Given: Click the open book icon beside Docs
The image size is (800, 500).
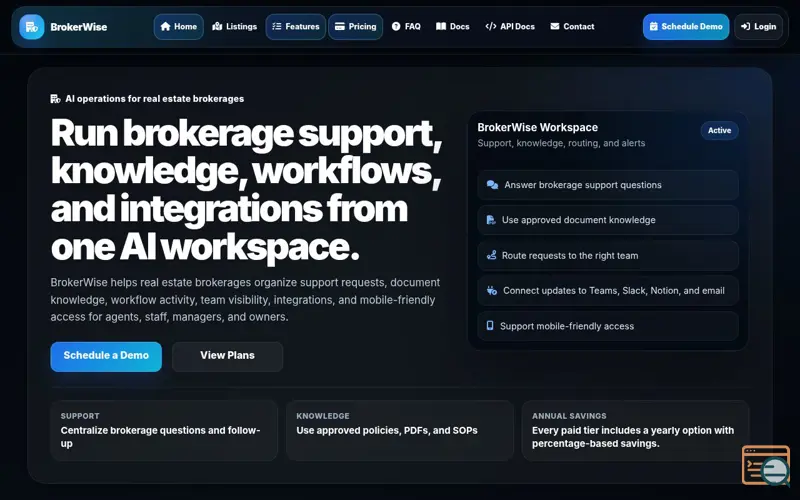Looking at the screenshot, I should tap(441, 27).
